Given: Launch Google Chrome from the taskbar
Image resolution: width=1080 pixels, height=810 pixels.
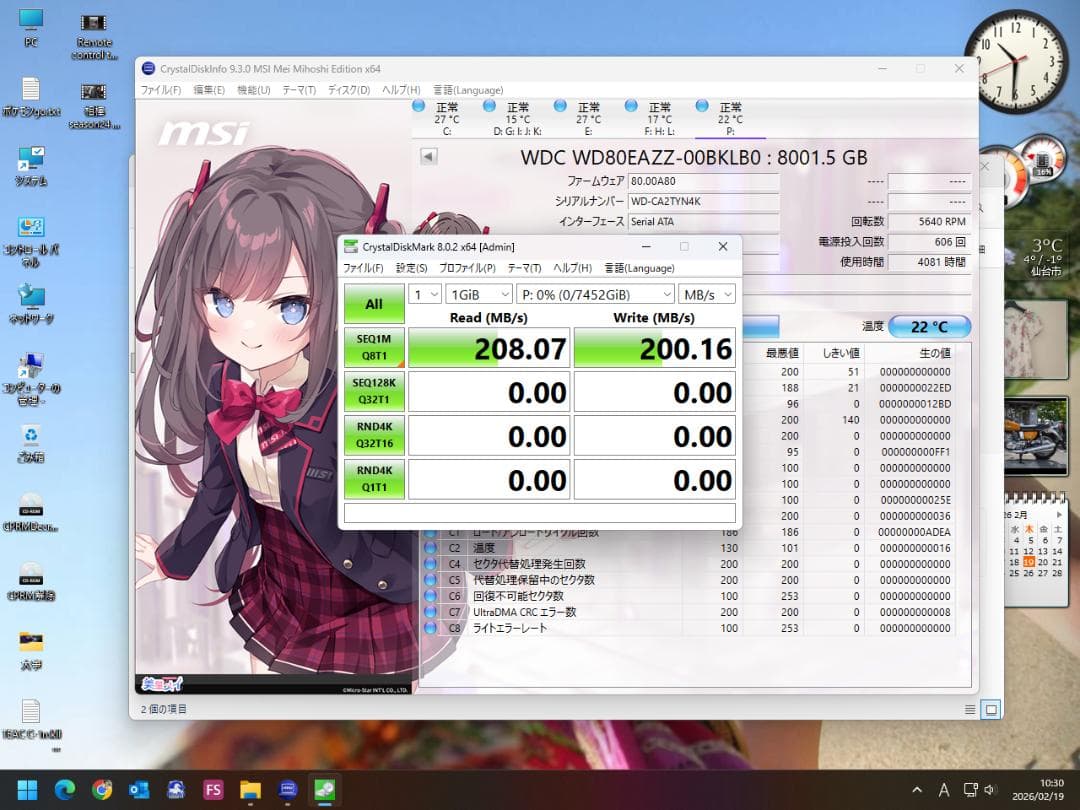Looking at the screenshot, I should tap(102, 789).
